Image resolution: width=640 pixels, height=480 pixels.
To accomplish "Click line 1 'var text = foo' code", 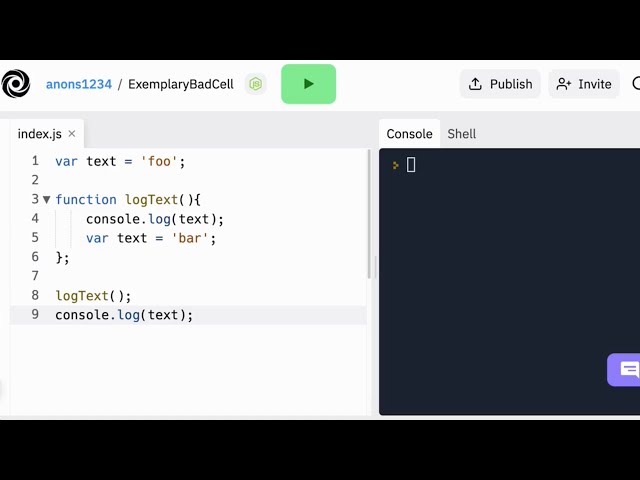I will coord(120,161).
